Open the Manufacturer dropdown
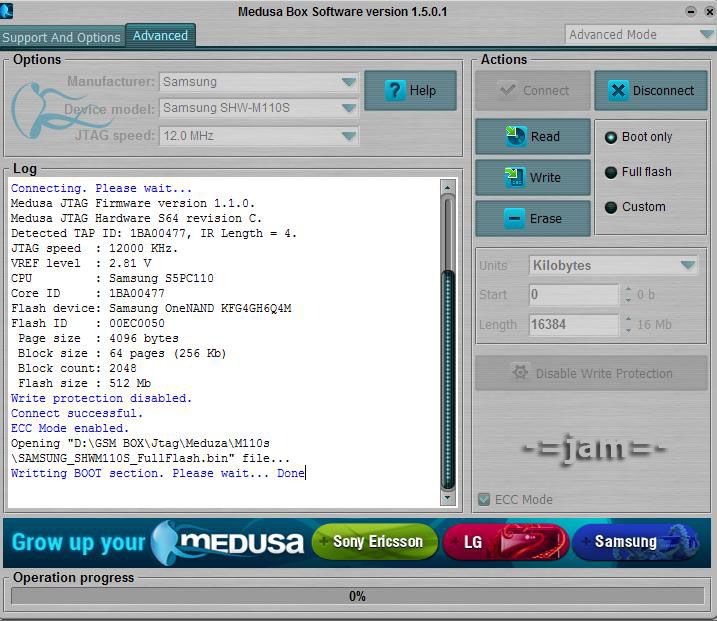Image resolution: width=717 pixels, height=621 pixels. [x=349, y=82]
